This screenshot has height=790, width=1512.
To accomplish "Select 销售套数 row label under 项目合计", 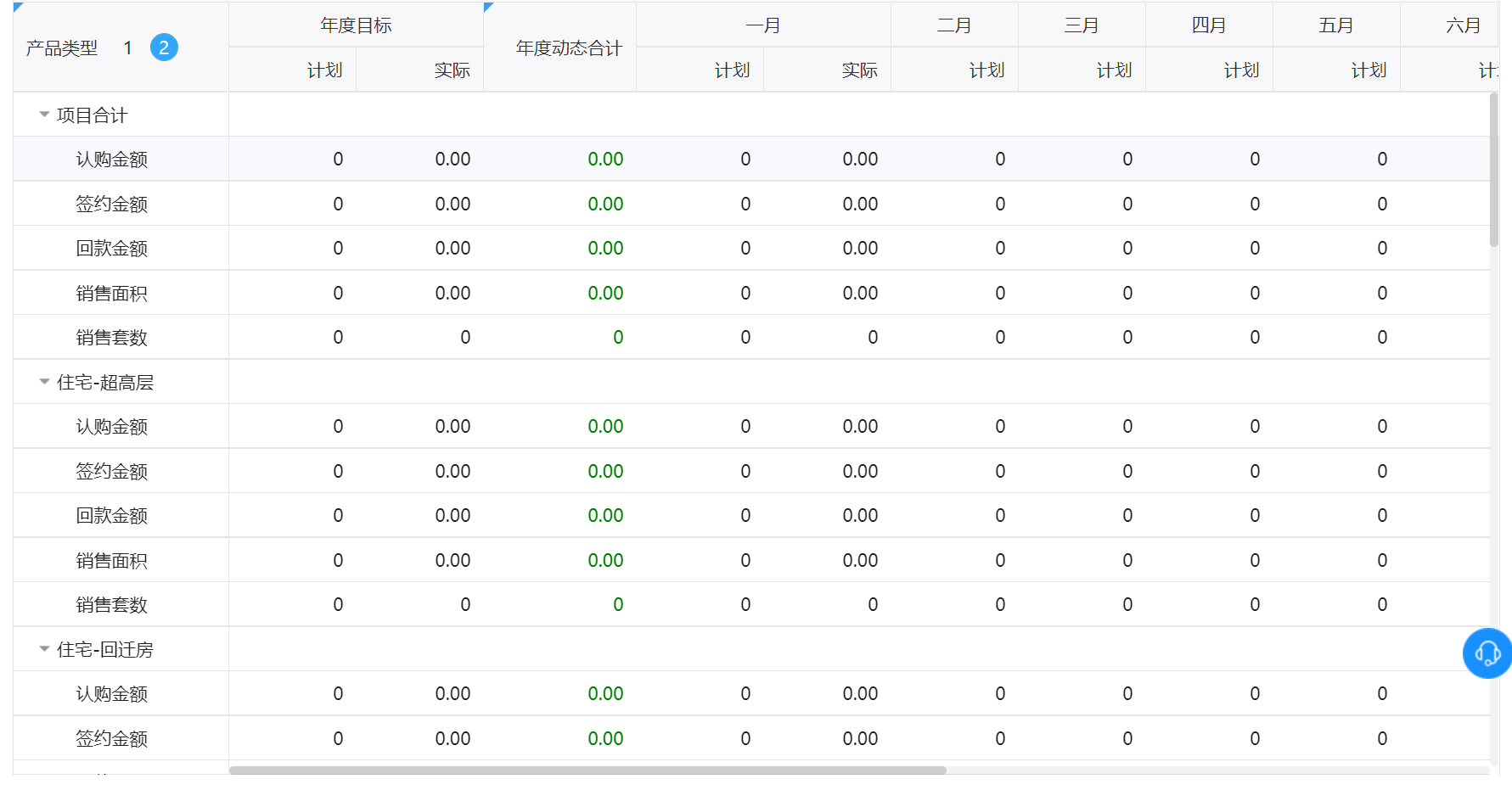I will [x=111, y=338].
